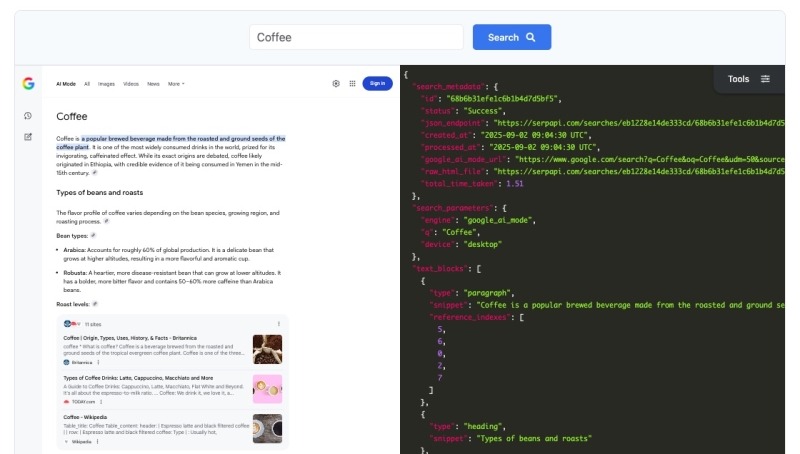The image size is (800, 454).
Task: Switch to the Images tab
Action: 106,84
